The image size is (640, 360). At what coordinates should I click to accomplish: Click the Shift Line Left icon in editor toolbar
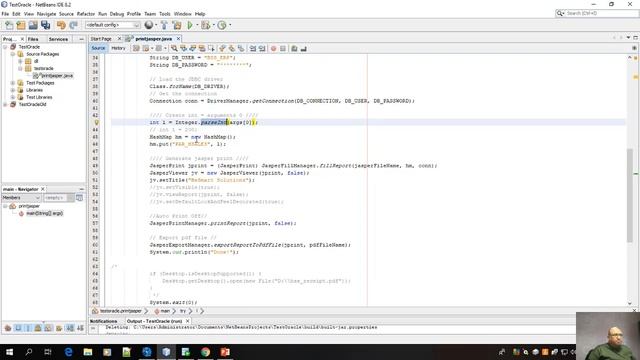tap(253, 49)
